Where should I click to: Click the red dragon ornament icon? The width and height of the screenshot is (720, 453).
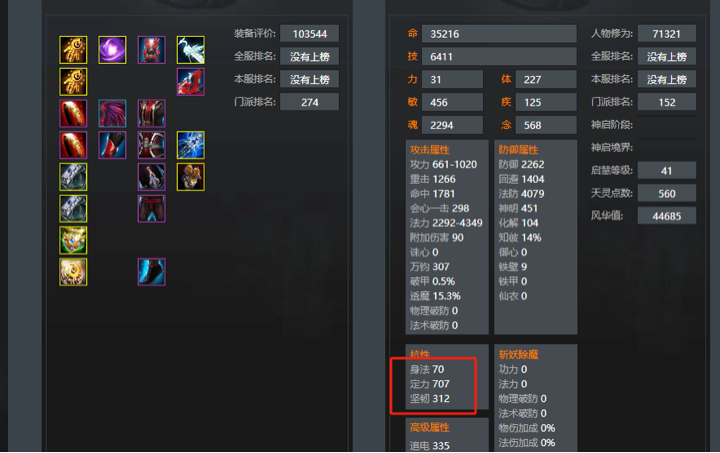[191, 82]
